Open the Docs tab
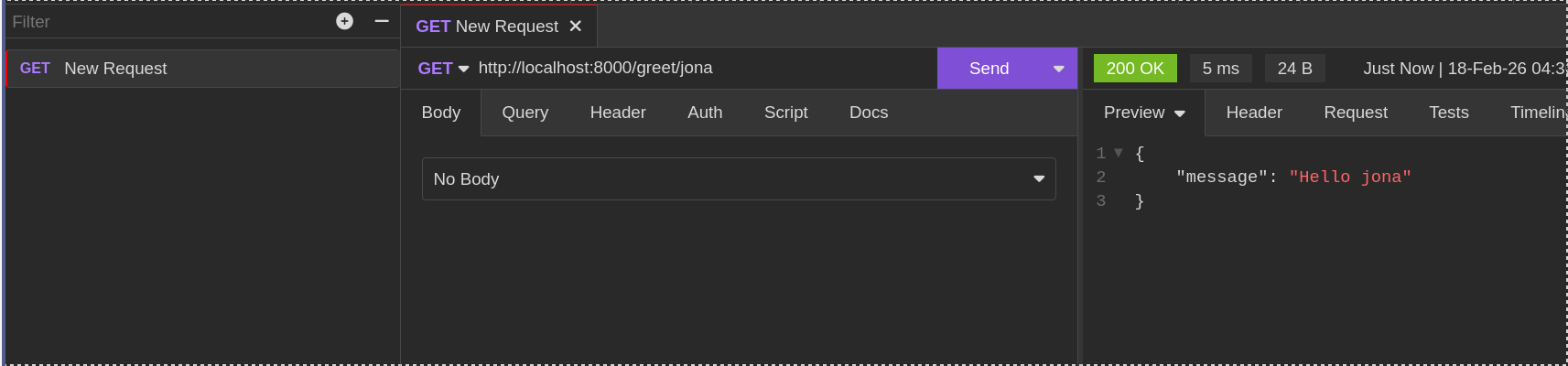 [869, 113]
